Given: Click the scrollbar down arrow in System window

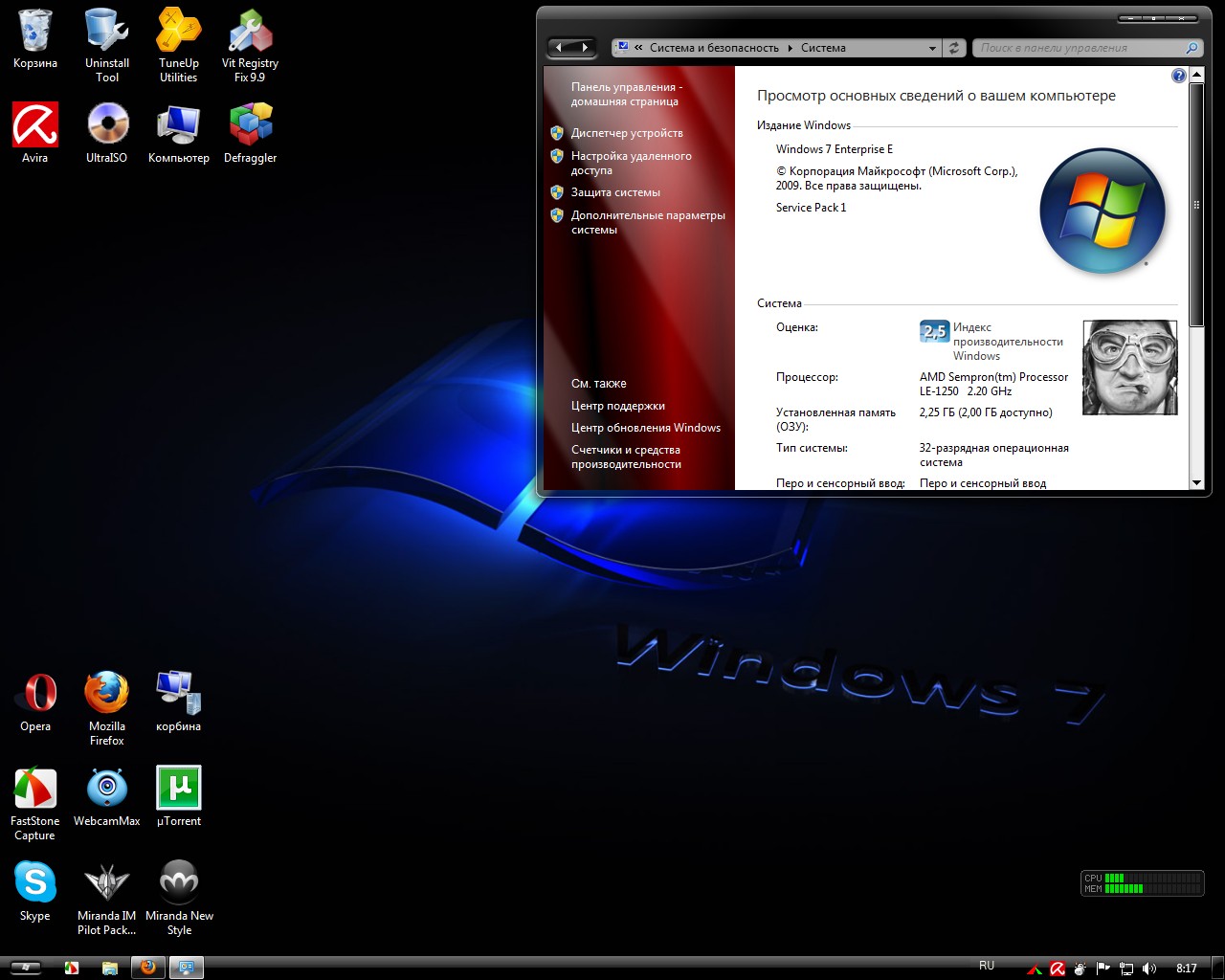Looking at the screenshot, I should tap(1196, 483).
